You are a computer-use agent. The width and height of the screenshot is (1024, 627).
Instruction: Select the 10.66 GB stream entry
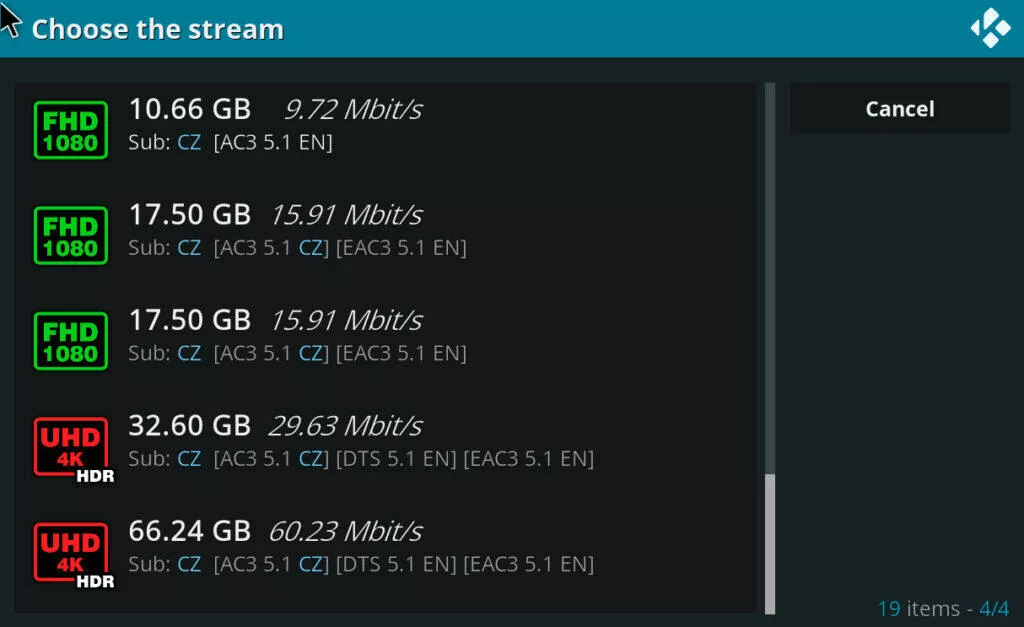pyautogui.click(x=385, y=130)
